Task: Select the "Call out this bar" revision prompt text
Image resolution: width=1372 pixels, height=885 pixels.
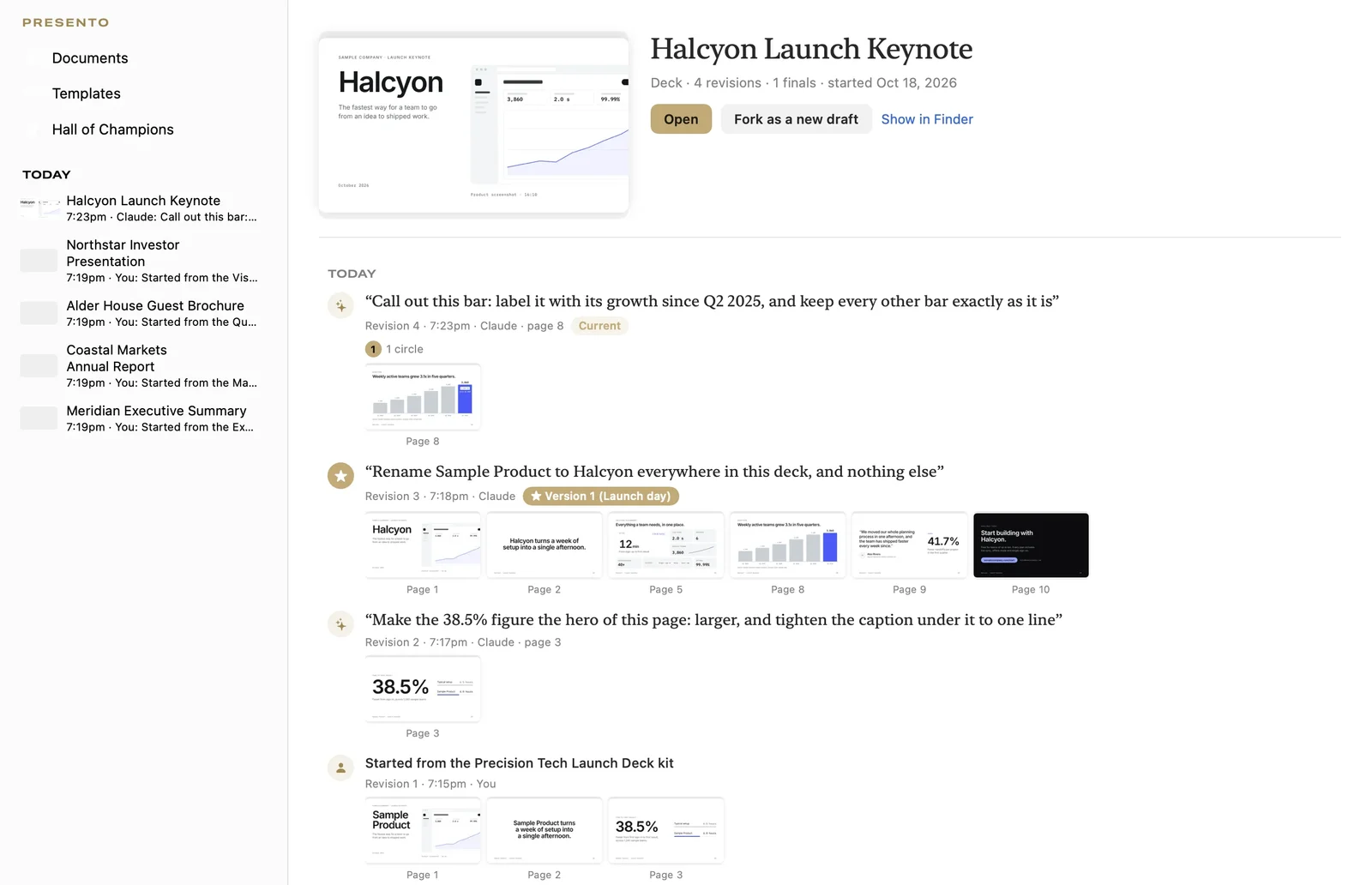Action: click(x=712, y=301)
